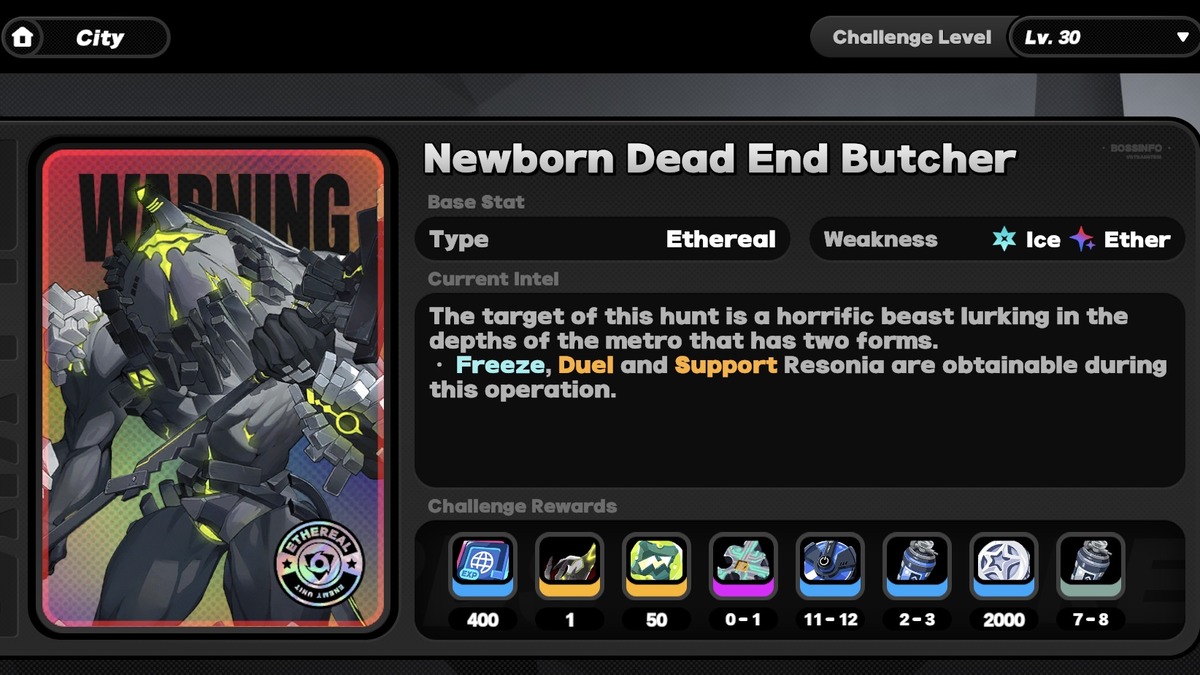Select the Newborn Dead End Butcher boss card
Viewport: 1200px width, 675px height.
[212, 389]
